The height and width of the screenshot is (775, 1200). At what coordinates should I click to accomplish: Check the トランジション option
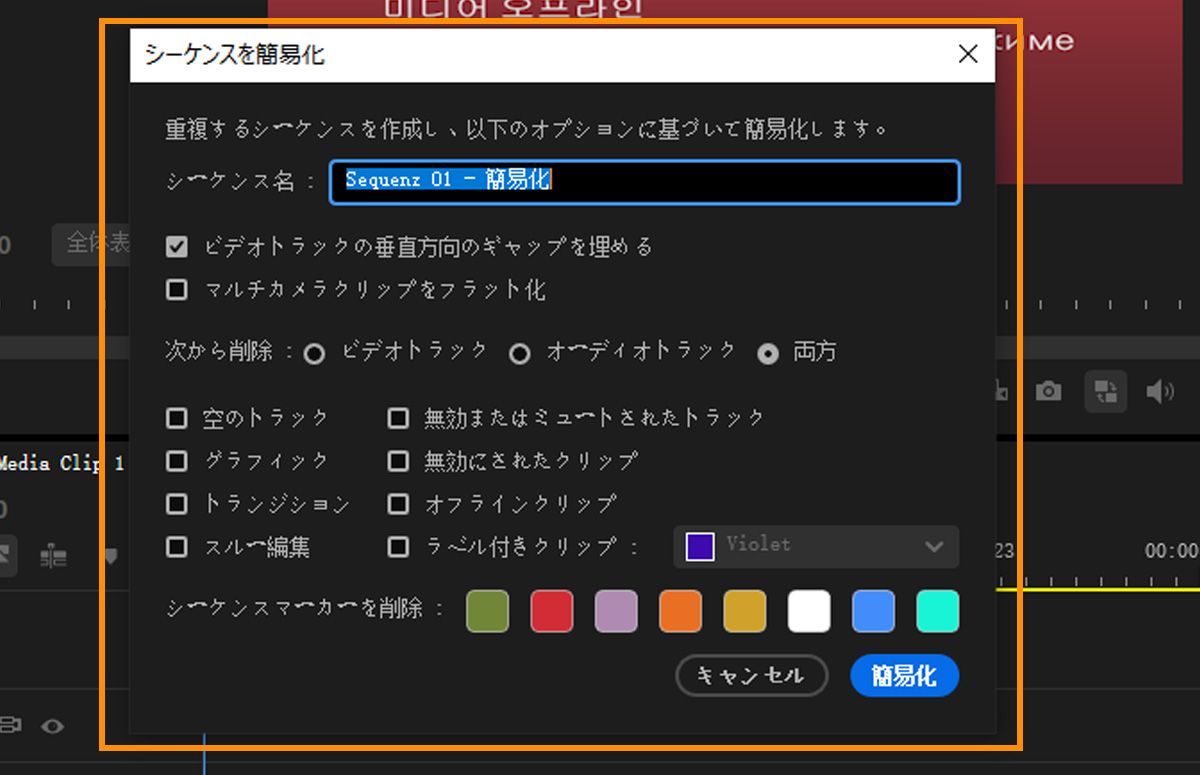(177, 504)
